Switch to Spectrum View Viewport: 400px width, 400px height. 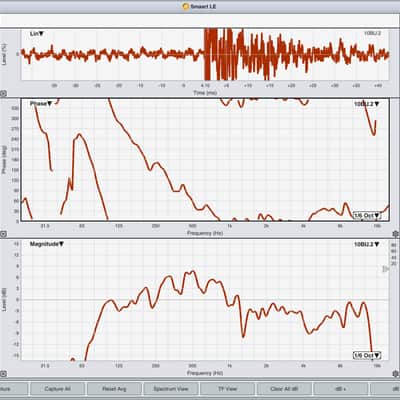171,389
